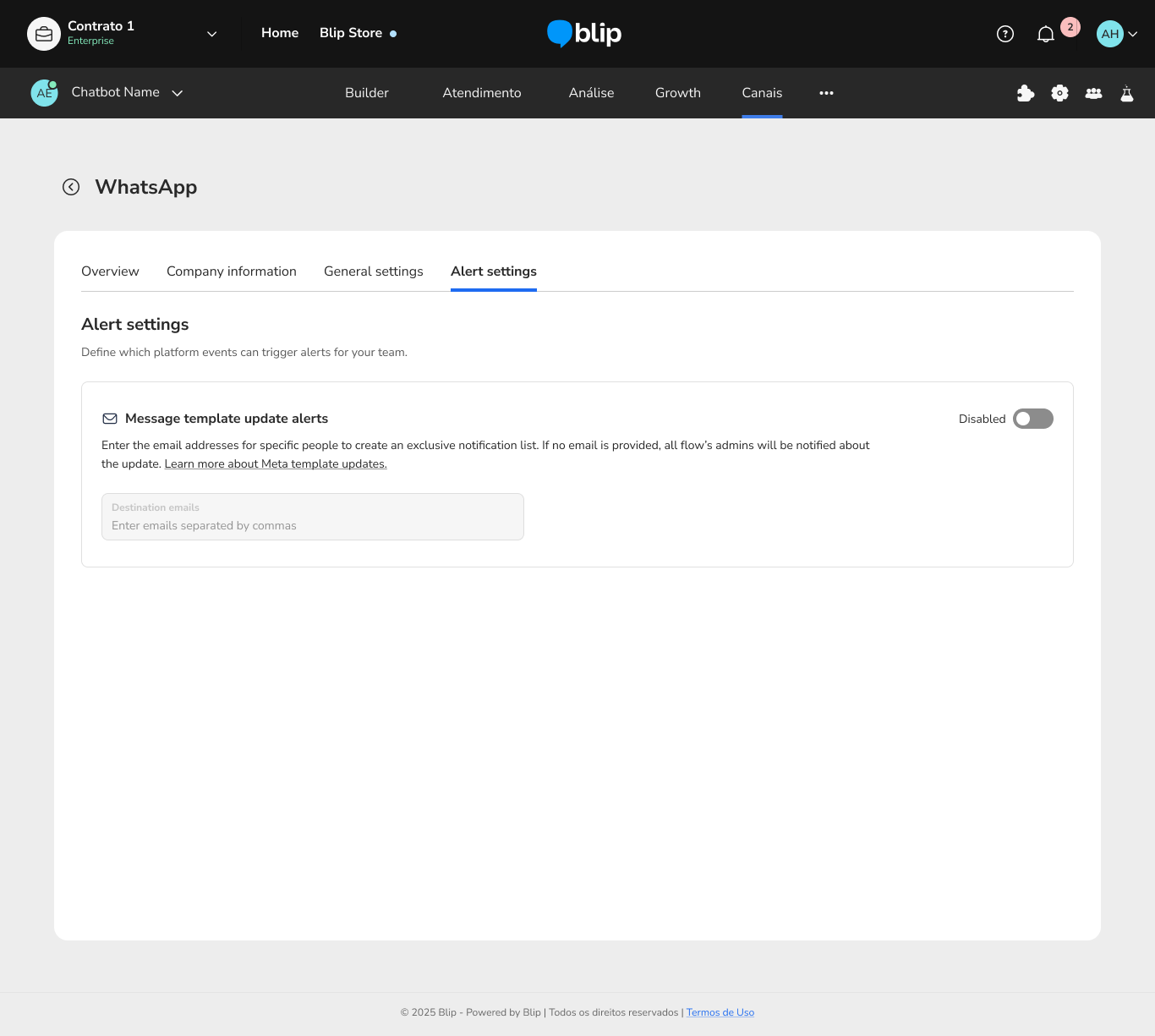Enable message template update alerts toggle
1155x1036 pixels.
pos(1032,419)
